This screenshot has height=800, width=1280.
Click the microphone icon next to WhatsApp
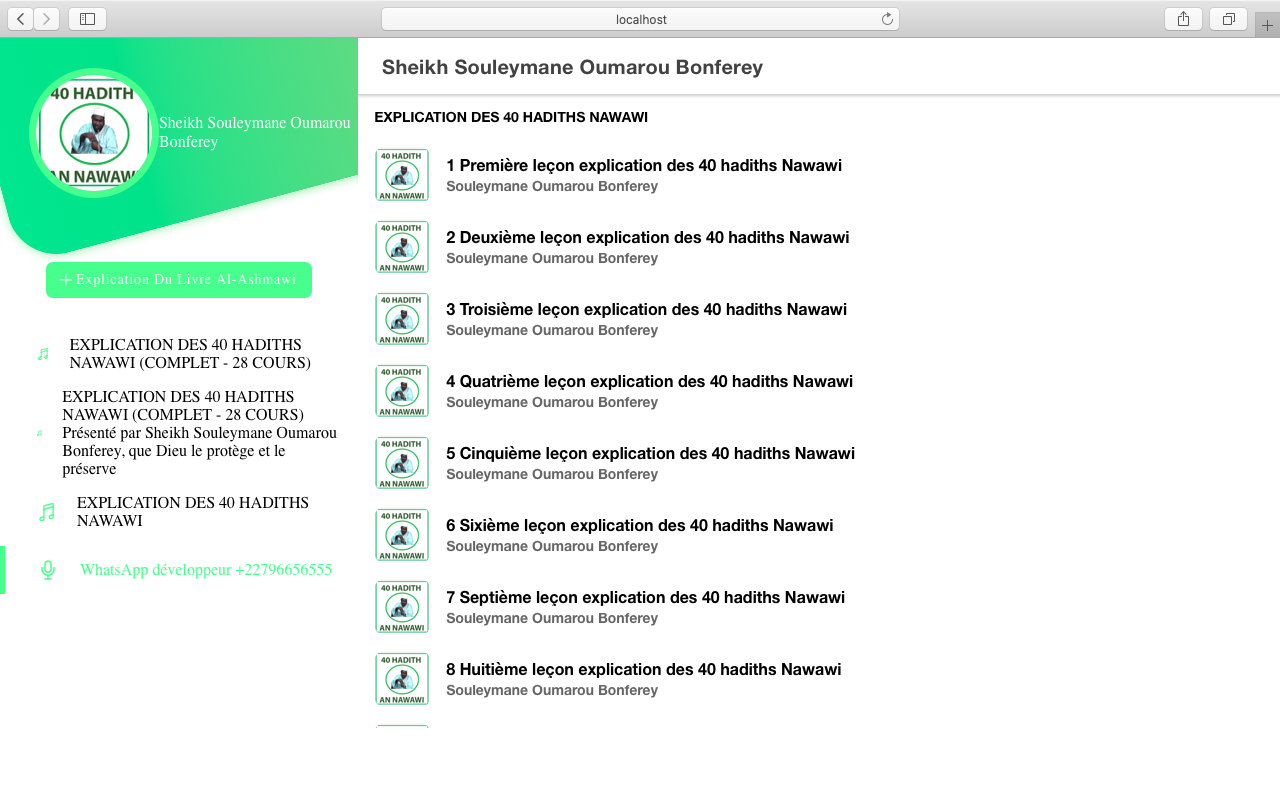47,570
